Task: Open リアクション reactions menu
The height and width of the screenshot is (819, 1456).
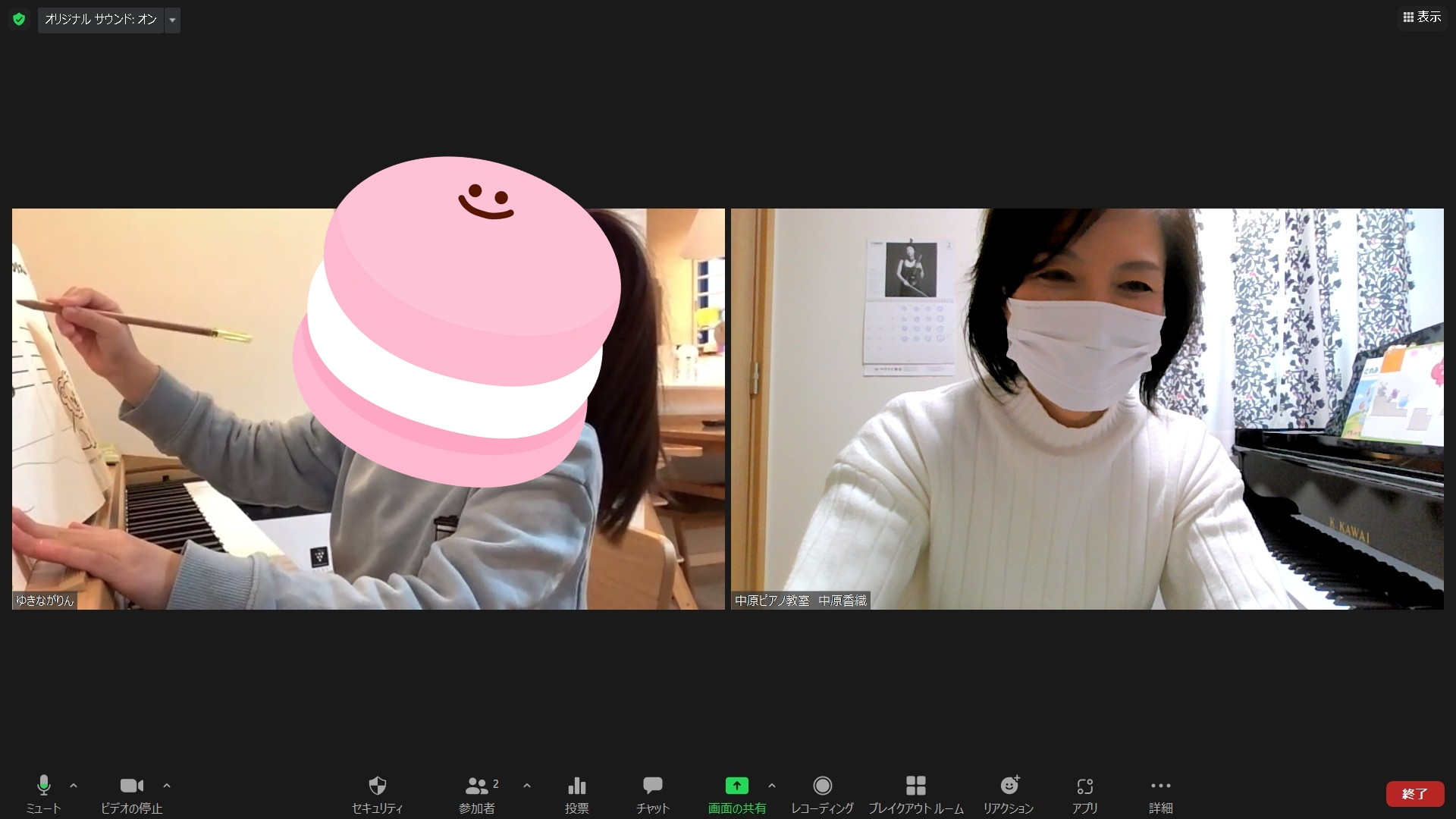Action: point(1008,793)
